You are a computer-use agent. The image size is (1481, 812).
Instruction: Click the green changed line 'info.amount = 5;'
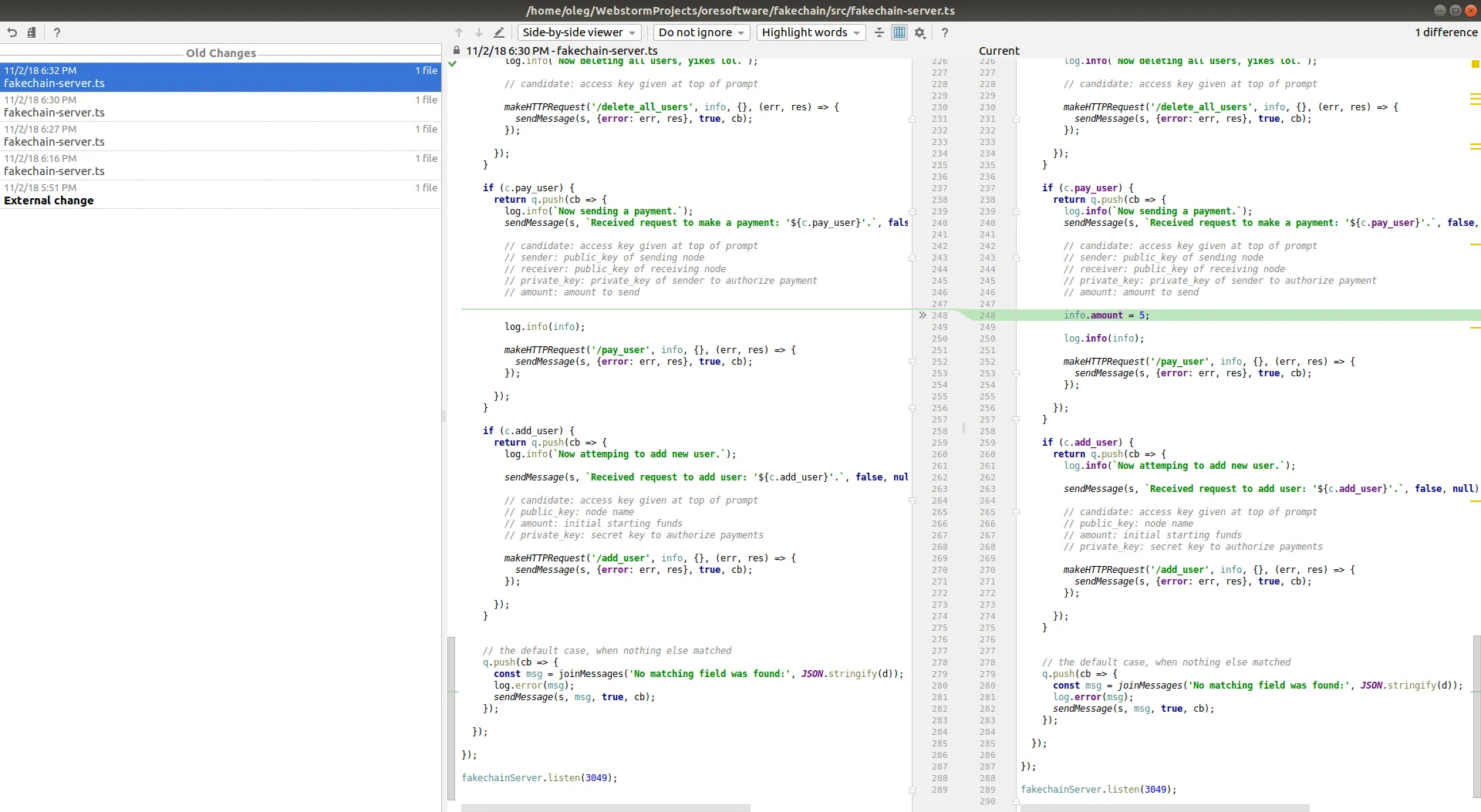coord(1106,315)
